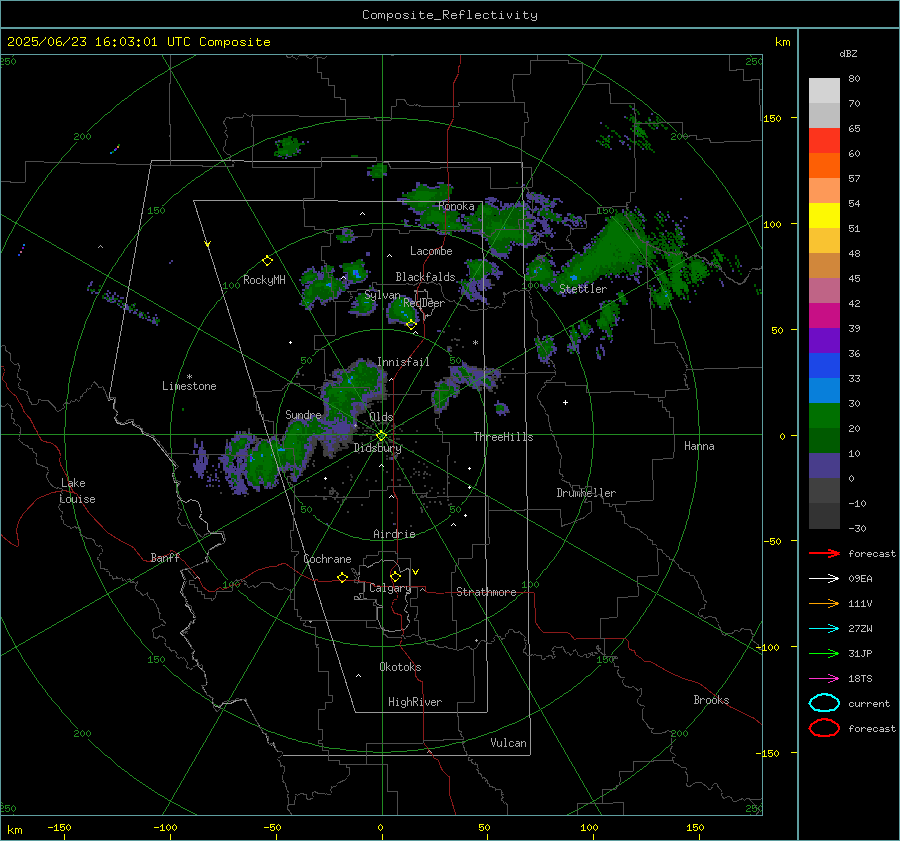Click the Banff label
The image size is (900, 841).
(165, 557)
